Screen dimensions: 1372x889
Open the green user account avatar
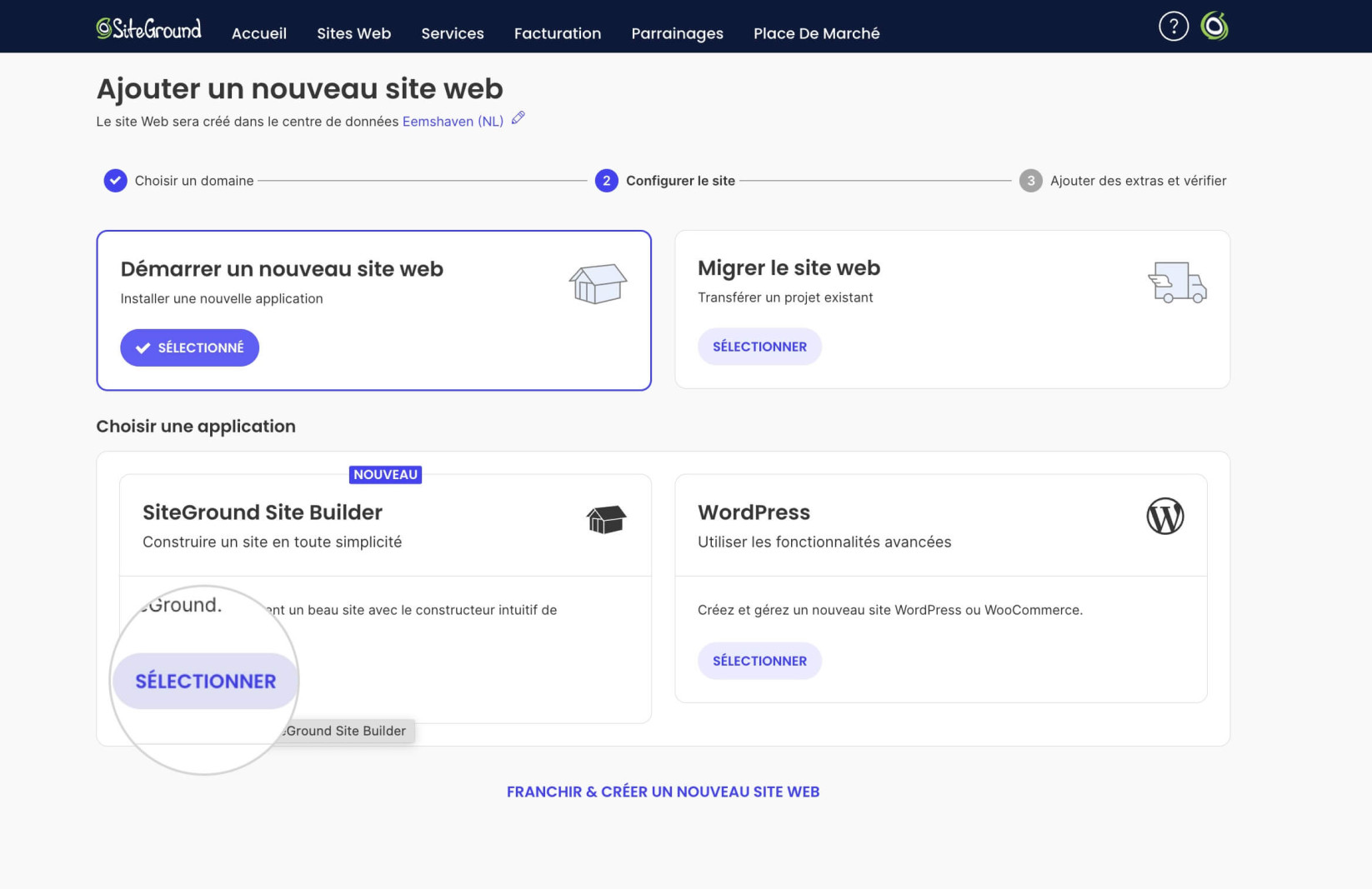click(x=1214, y=26)
